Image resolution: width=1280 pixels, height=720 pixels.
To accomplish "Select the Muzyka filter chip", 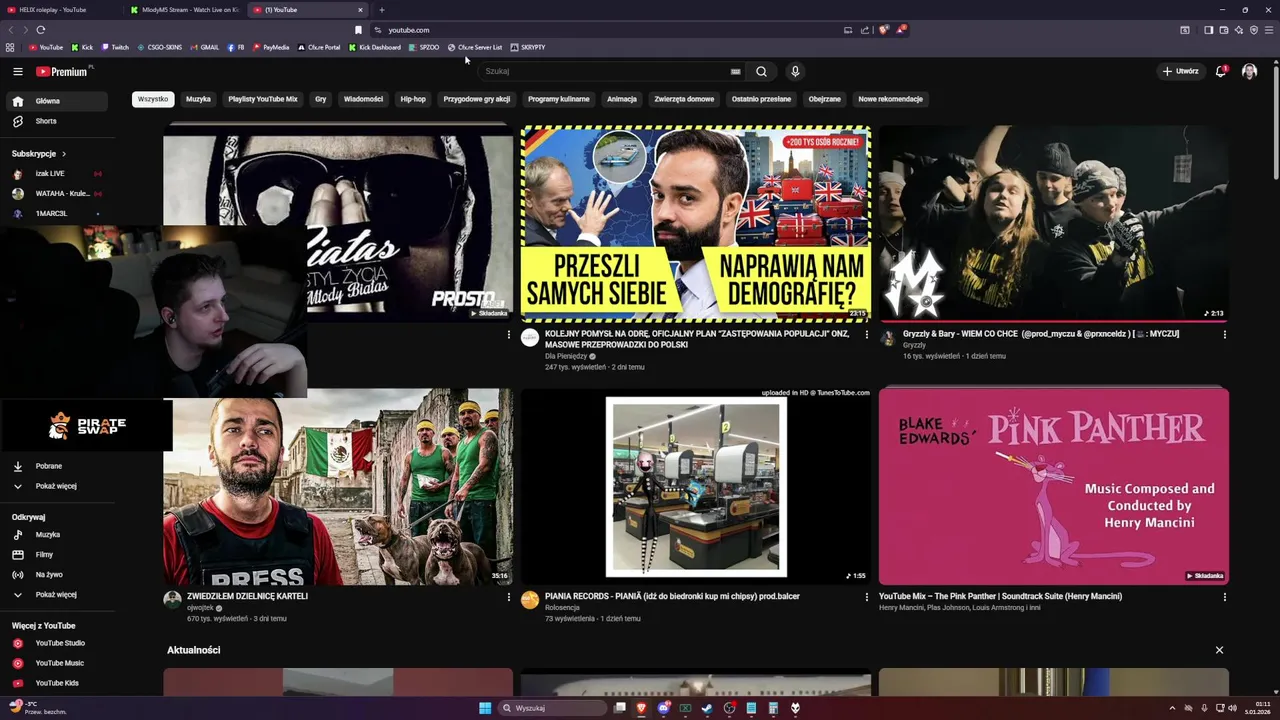I will coord(198,99).
